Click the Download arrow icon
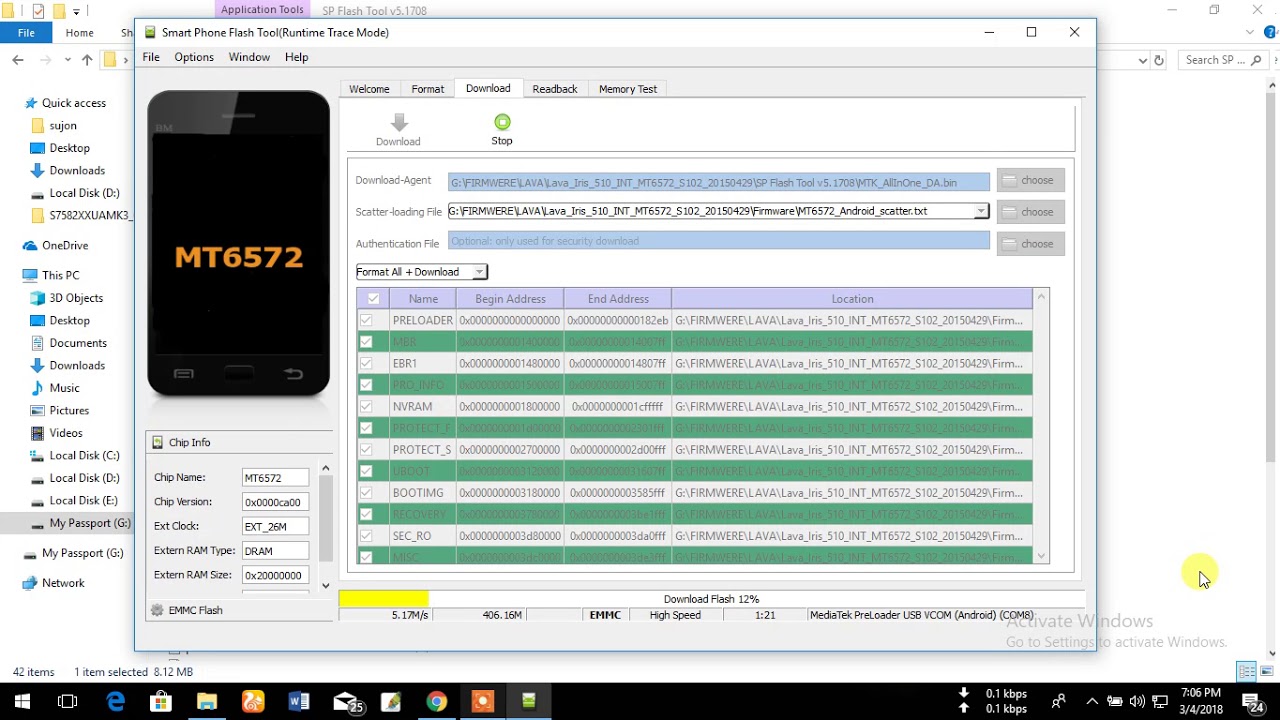This screenshot has width=1280, height=720. [399, 122]
